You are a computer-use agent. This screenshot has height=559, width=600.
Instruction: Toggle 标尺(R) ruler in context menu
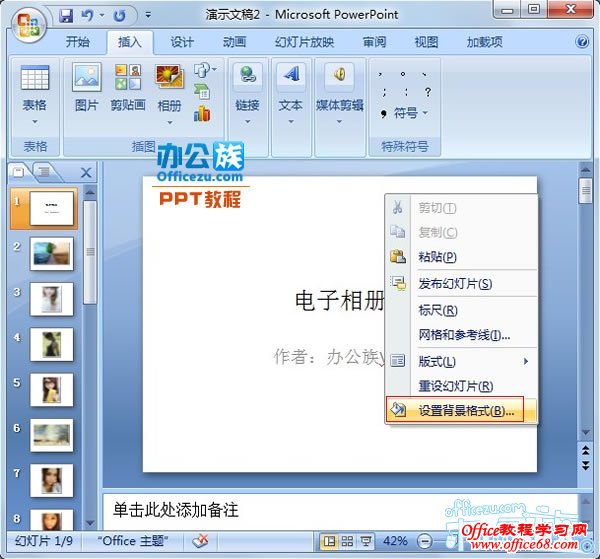pyautogui.click(x=461, y=310)
